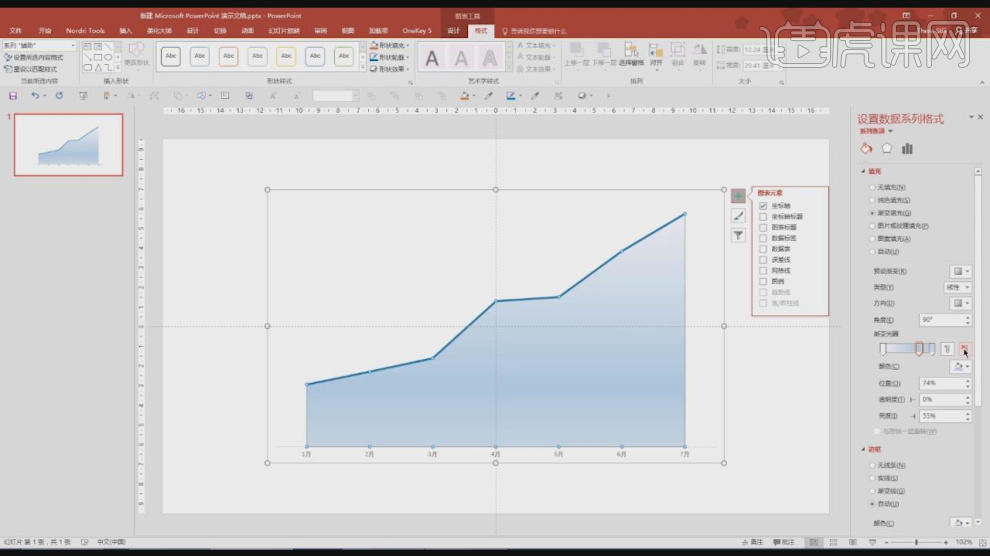The height and width of the screenshot is (556, 990).
Task: Open the Chart Filters funnel button
Action: (x=737, y=235)
